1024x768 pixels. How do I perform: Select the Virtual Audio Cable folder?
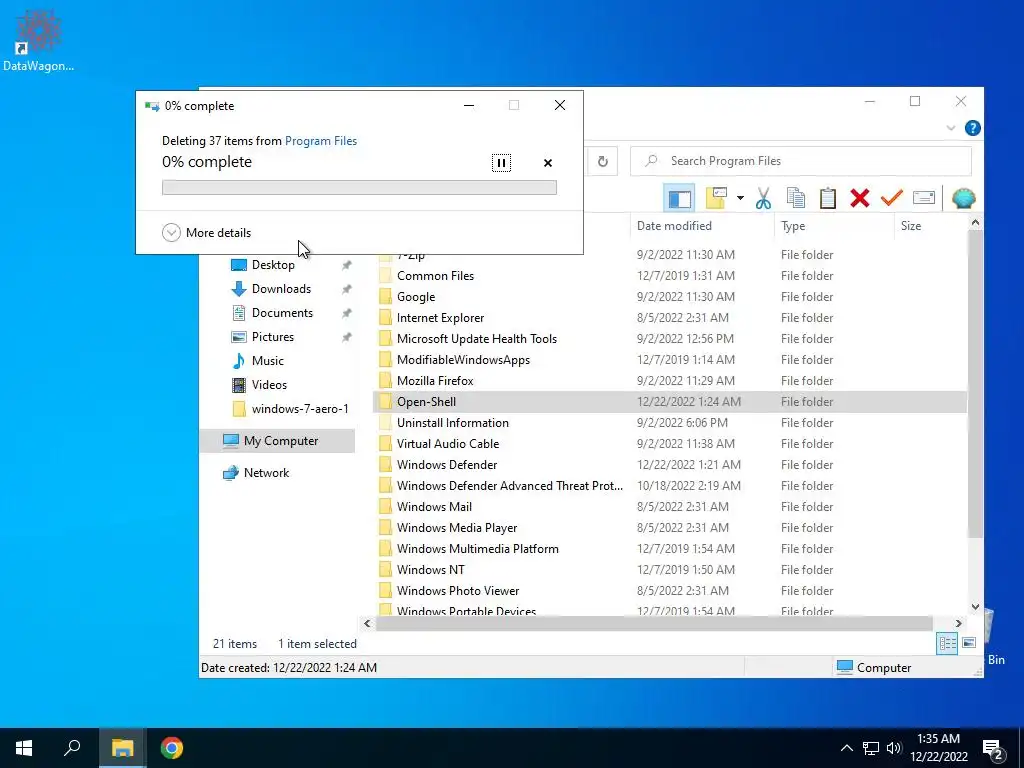(x=447, y=443)
